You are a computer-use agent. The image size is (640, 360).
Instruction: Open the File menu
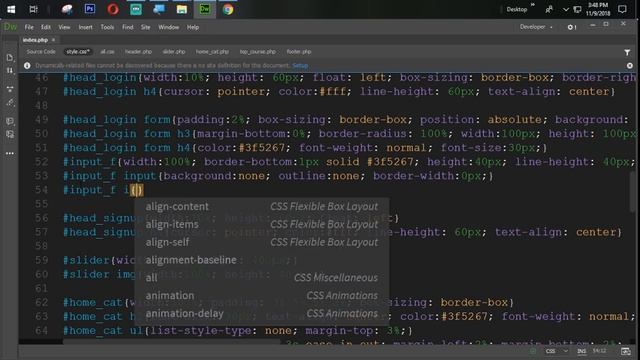coord(29,27)
